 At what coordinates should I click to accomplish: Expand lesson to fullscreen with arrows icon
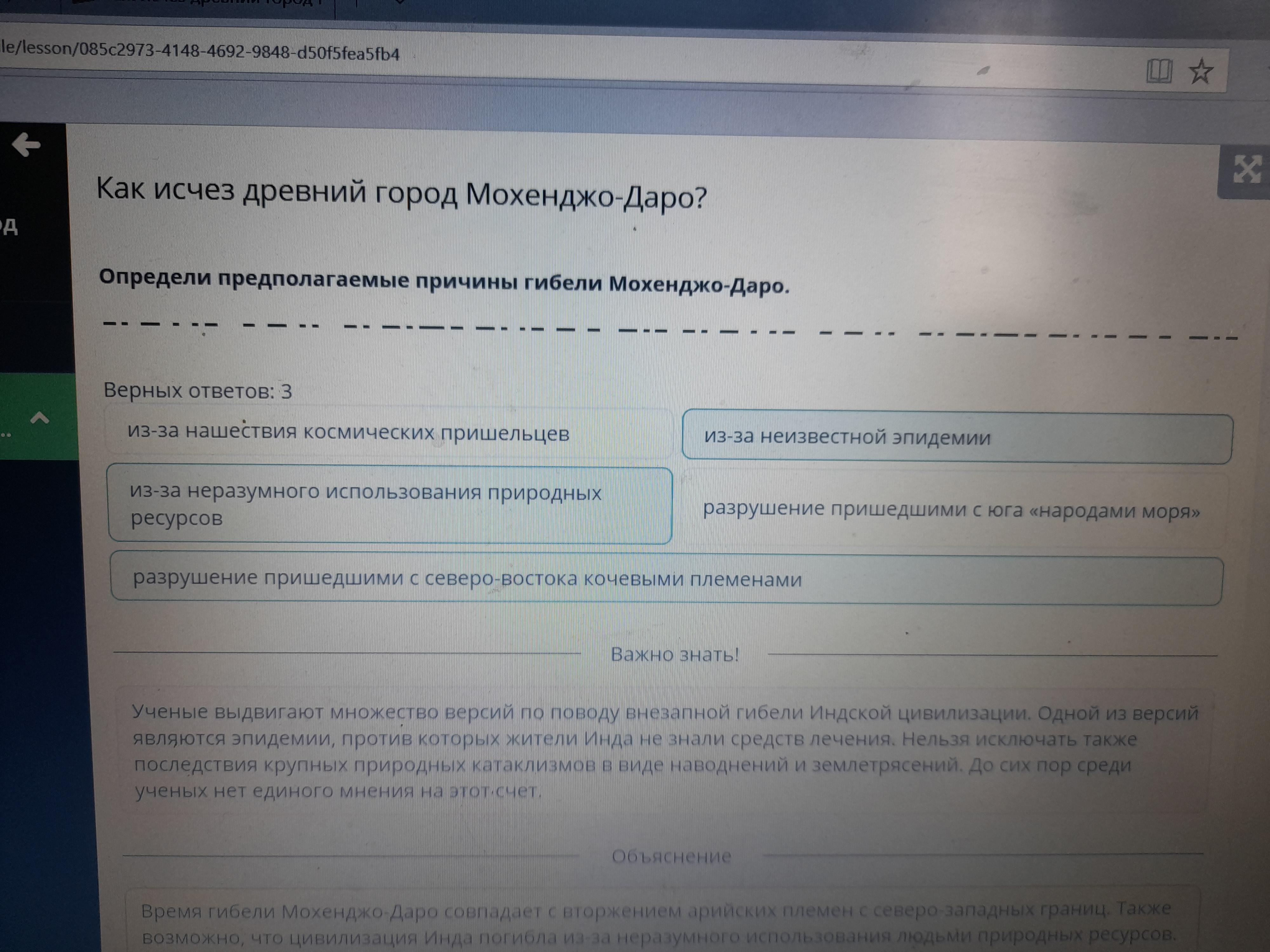click(1247, 170)
